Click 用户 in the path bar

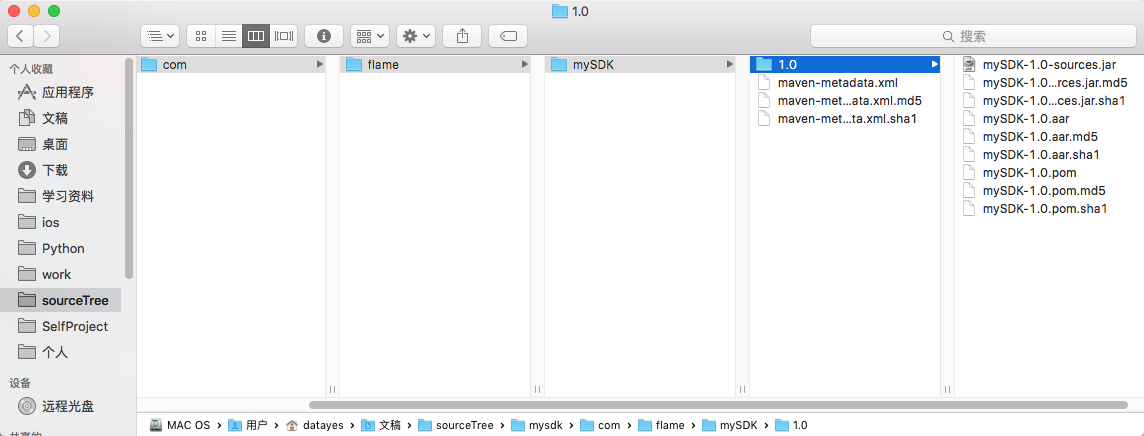247,425
